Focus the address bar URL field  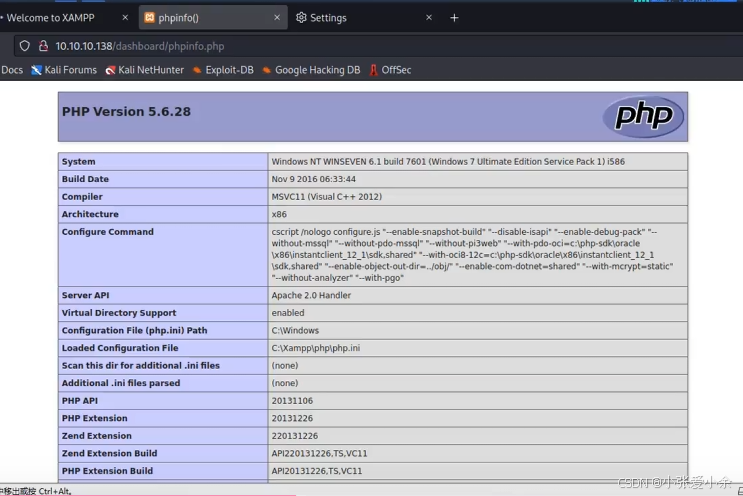379,46
